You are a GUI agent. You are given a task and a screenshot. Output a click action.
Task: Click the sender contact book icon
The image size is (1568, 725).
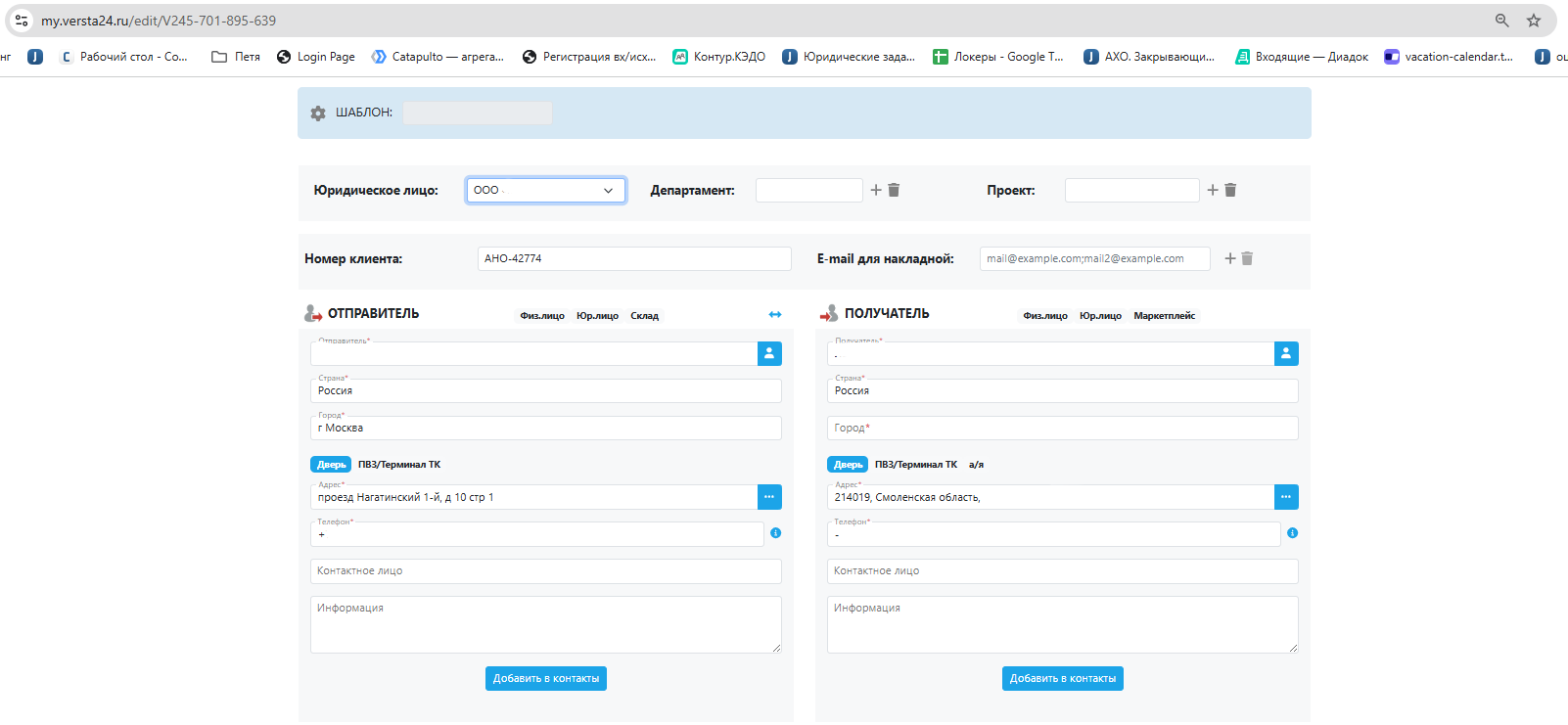769,353
